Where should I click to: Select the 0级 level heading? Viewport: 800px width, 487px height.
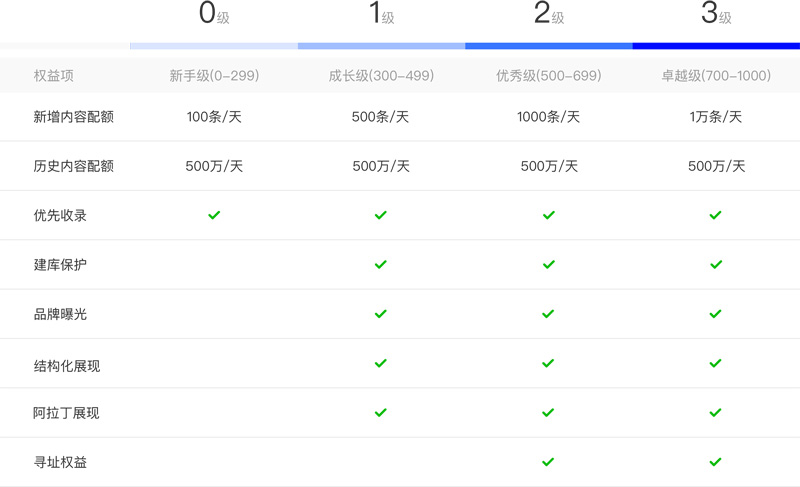point(214,14)
